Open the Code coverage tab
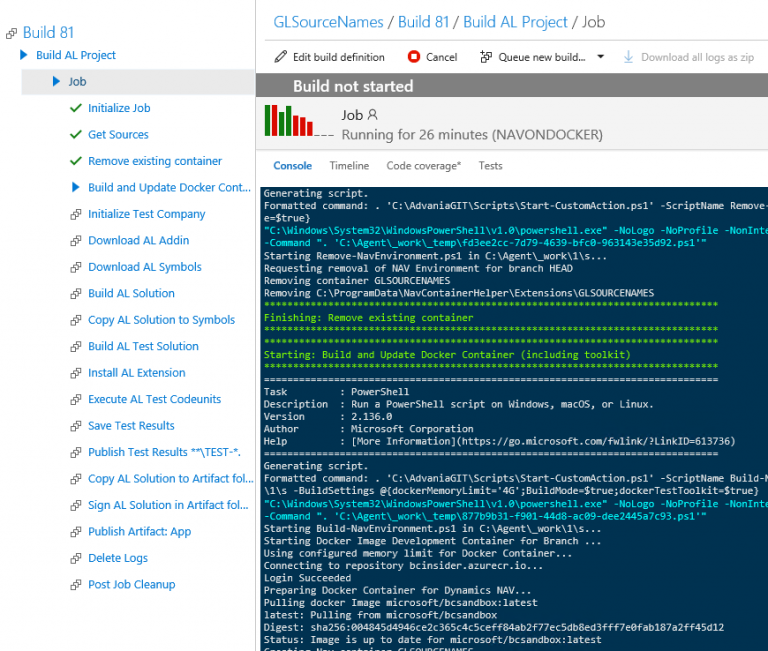 point(423,166)
